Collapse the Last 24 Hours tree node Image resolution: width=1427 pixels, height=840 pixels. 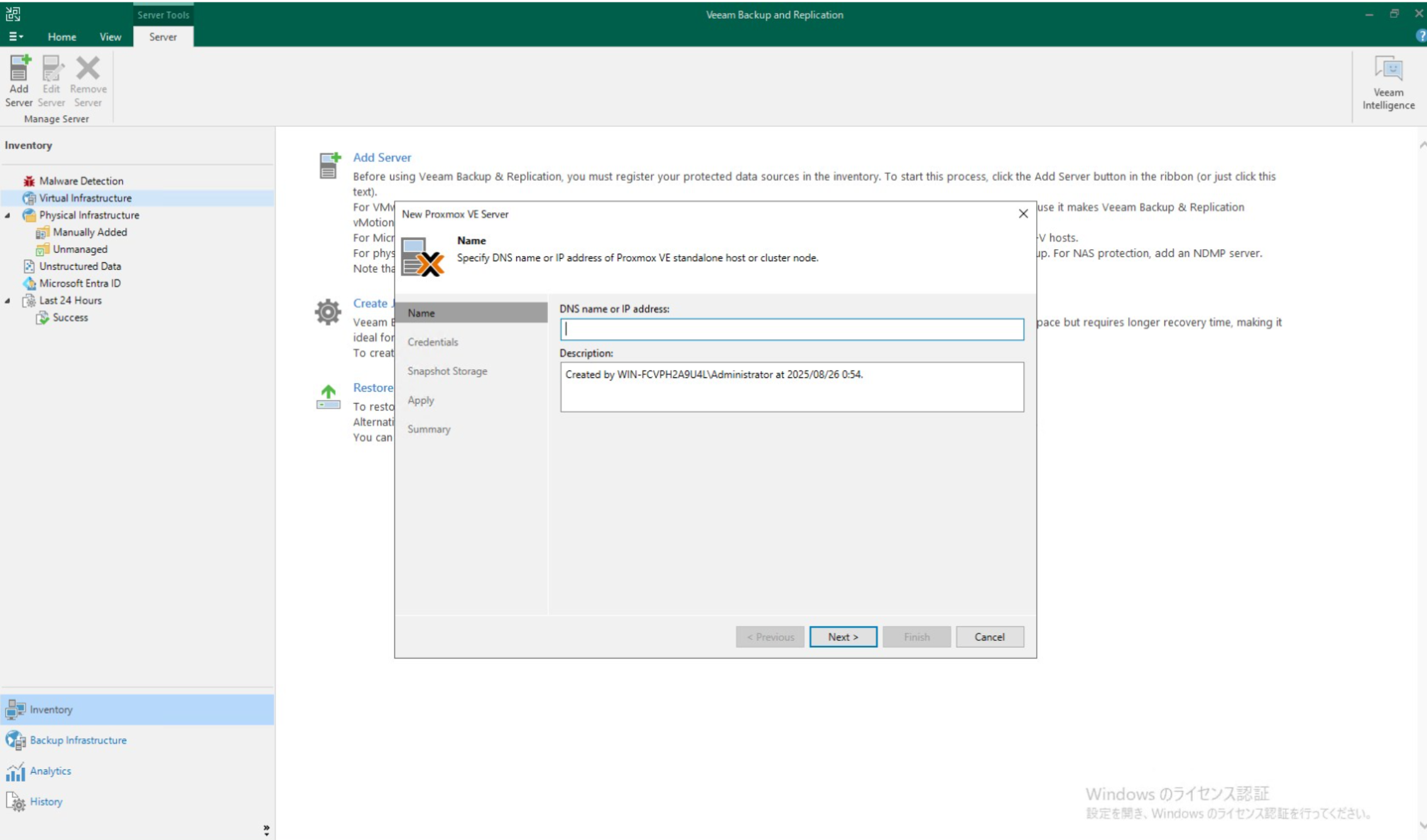click(8, 301)
